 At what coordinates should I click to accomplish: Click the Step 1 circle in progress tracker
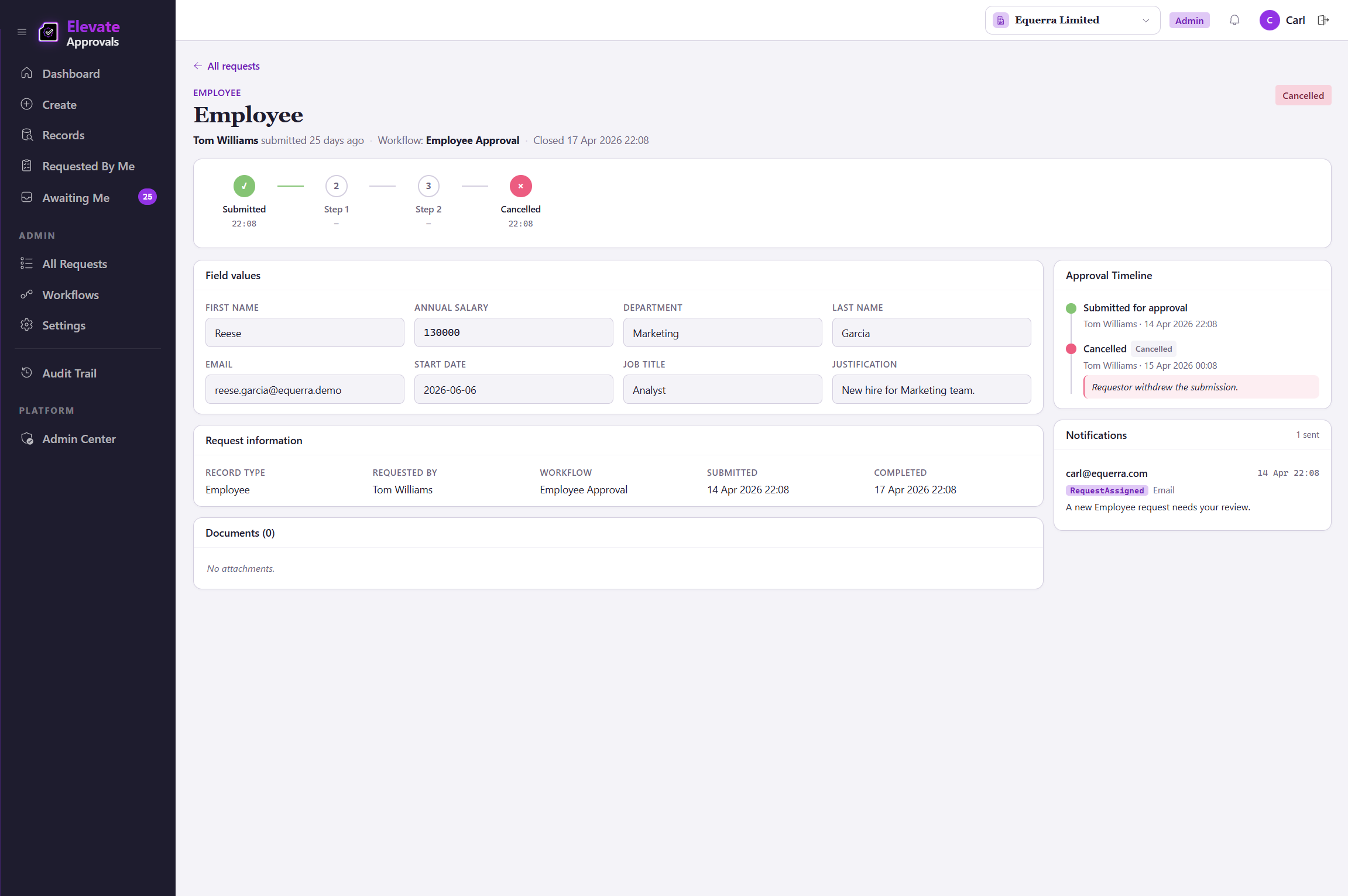(336, 186)
